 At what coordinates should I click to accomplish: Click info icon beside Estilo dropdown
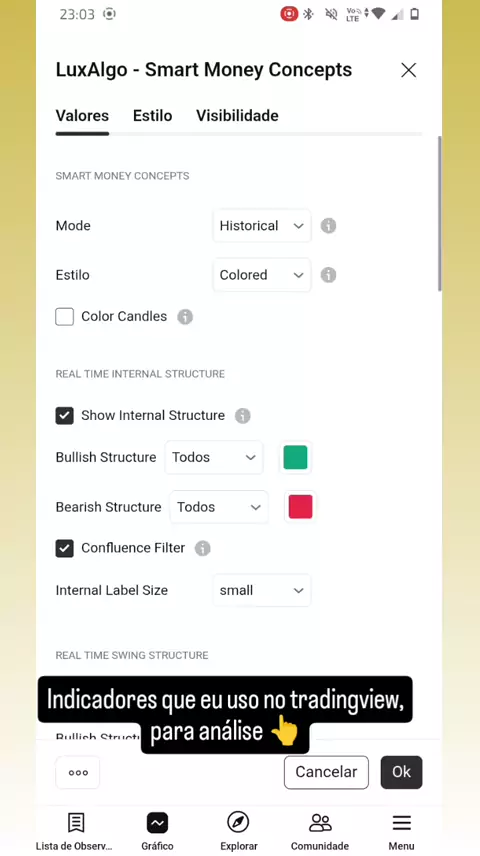pos(328,275)
